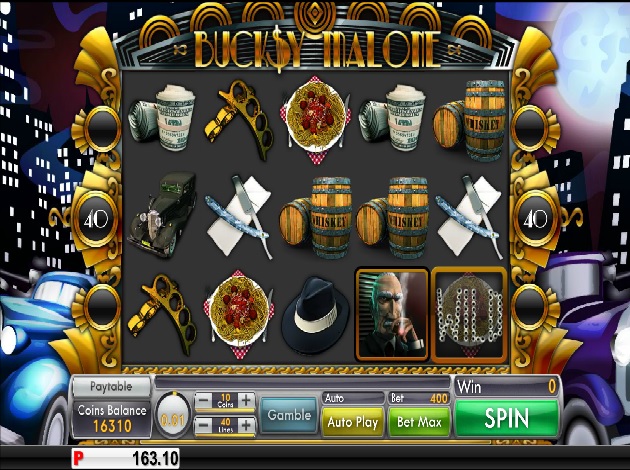Decrease coins with the minus button

click(x=204, y=400)
